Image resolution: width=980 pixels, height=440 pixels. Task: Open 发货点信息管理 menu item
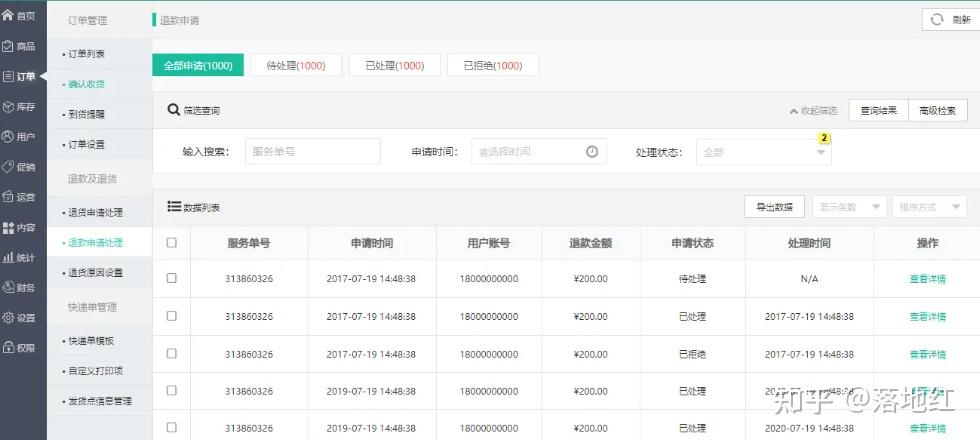point(99,401)
